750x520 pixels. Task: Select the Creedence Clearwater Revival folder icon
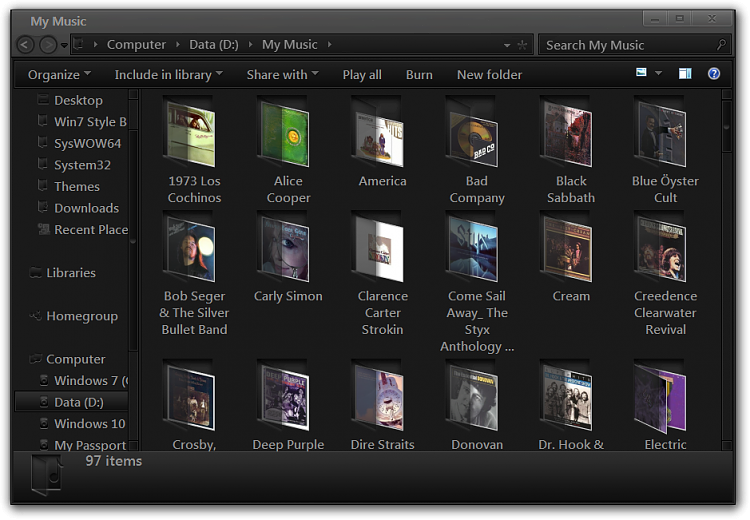pyautogui.click(x=661, y=246)
